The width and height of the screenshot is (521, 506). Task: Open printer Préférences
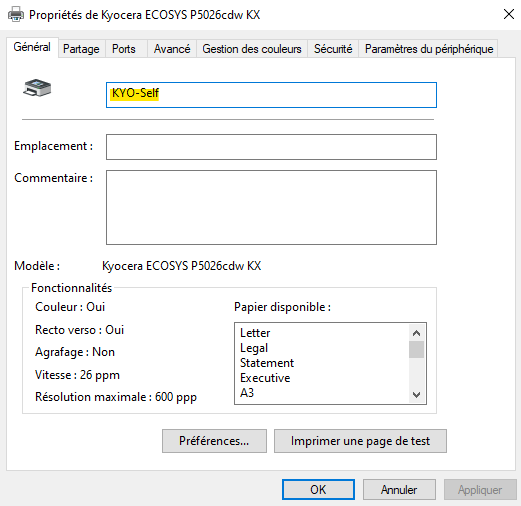pos(214,441)
